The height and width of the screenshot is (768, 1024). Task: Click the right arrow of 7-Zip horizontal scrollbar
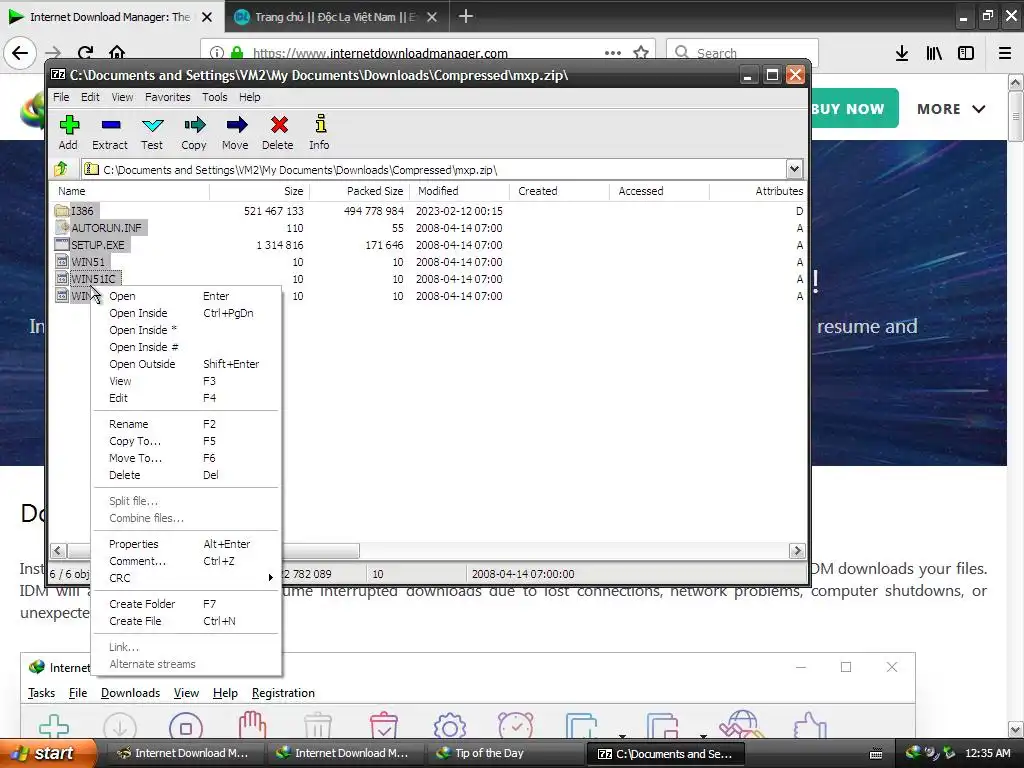pyautogui.click(x=797, y=551)
